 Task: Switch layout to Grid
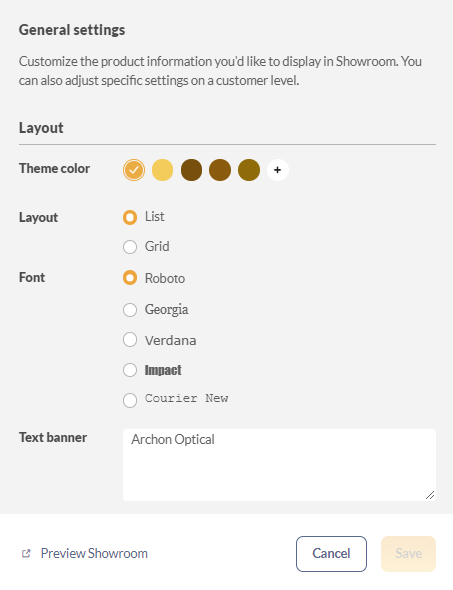click(x=130, y=247)
